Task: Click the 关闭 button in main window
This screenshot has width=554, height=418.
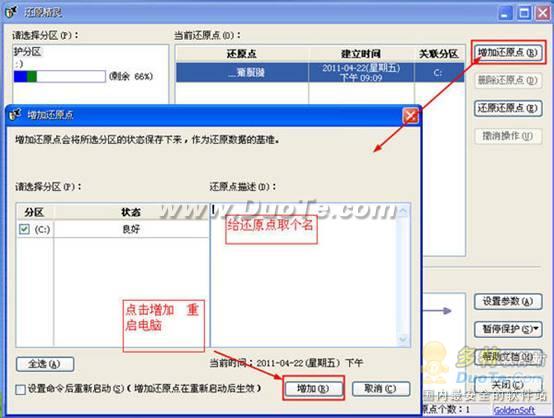Action: (508, 384)
